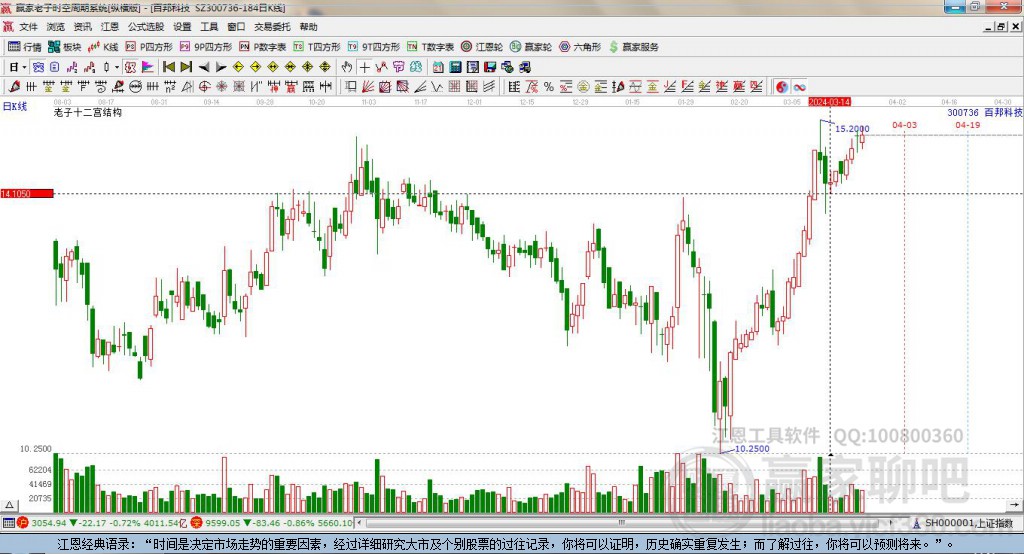Open the 江恩轮 Gann wheel

click(x=482, y=46)
